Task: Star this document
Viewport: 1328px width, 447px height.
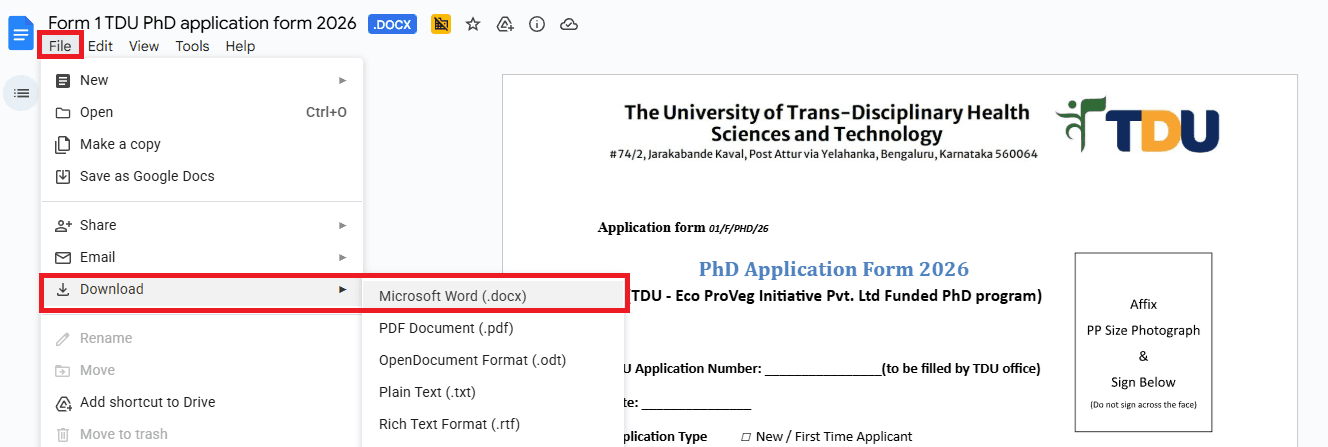Action: coord(473,24)
